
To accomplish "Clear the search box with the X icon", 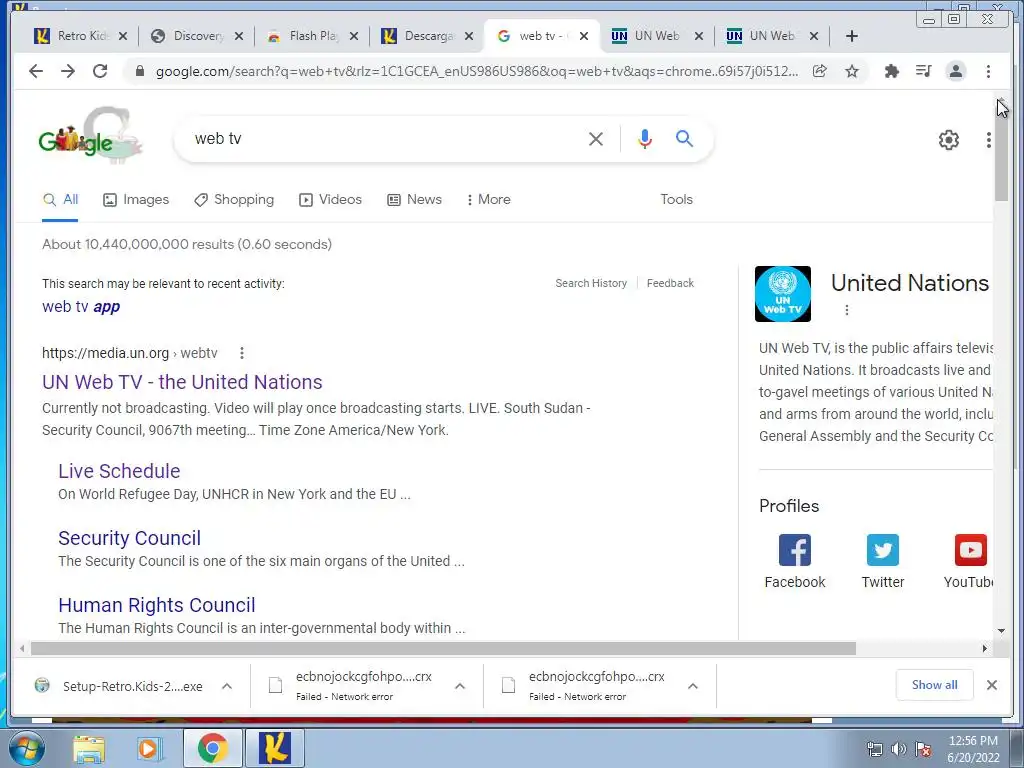I will (x=596, y=139).
